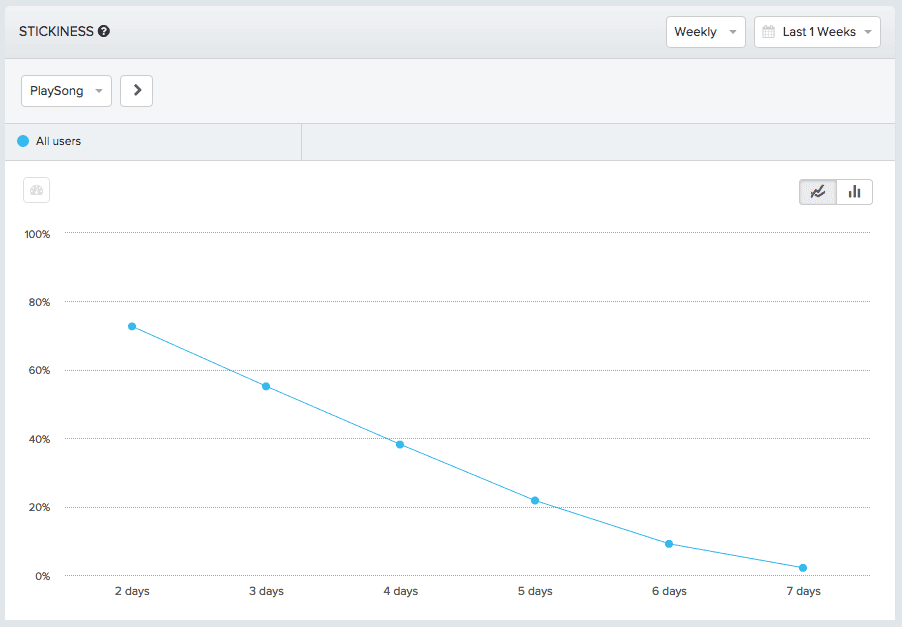
Task: Open the Weekly interval dropdown
Action: coord(705,31)
